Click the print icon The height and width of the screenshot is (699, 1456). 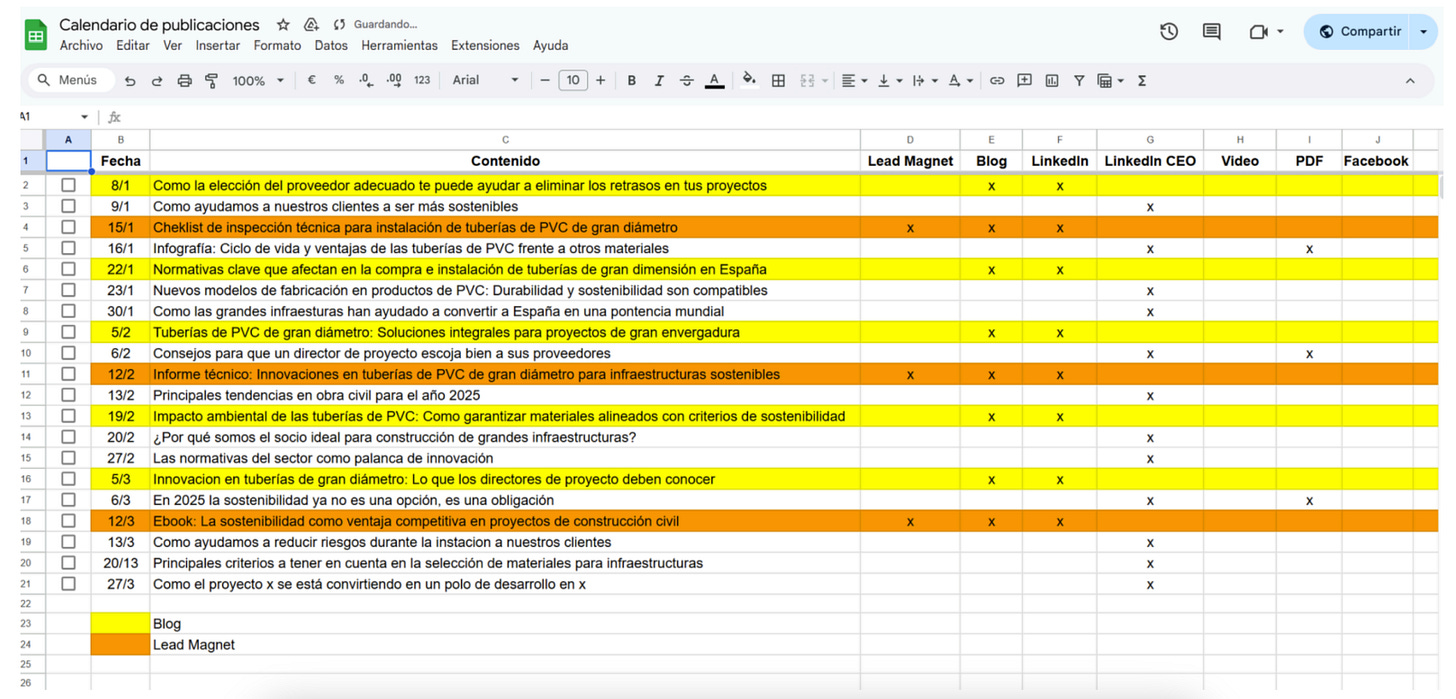point(184,81)
